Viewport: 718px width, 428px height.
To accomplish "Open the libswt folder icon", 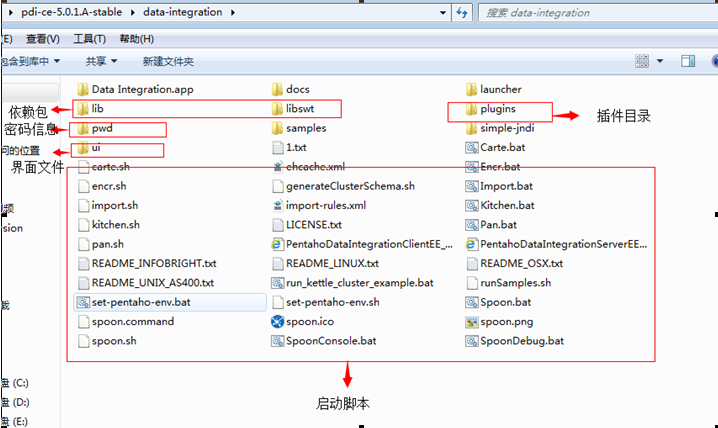I will 277,108.
